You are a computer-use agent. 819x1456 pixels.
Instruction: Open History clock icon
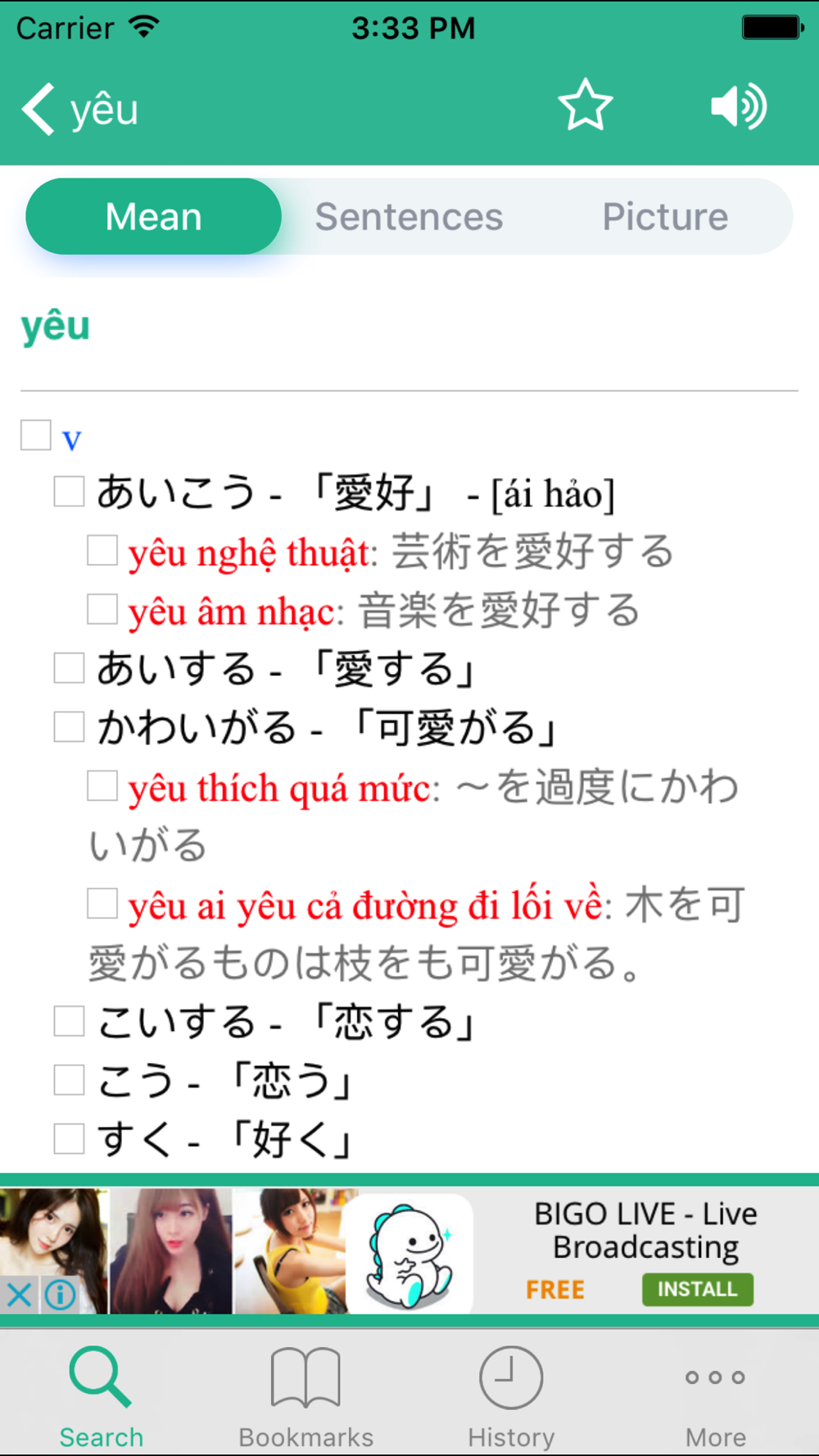[x=511, y=1379]
